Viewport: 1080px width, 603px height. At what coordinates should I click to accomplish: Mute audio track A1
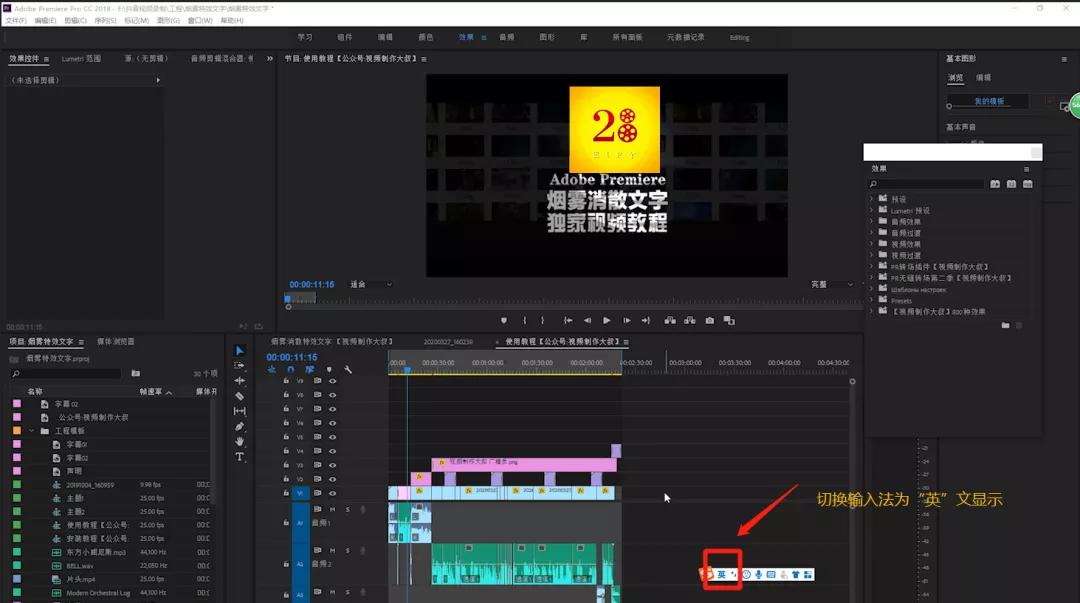[x=333, y=509]
